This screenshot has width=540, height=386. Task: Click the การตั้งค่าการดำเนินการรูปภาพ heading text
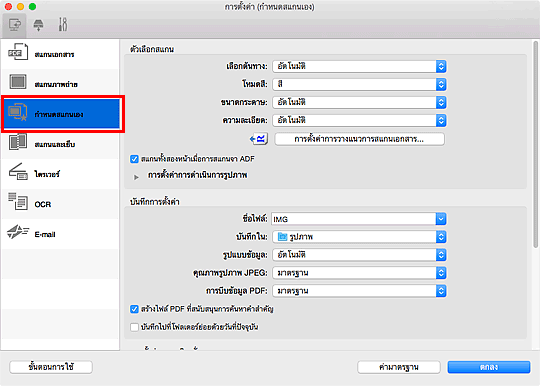point(197,175)
